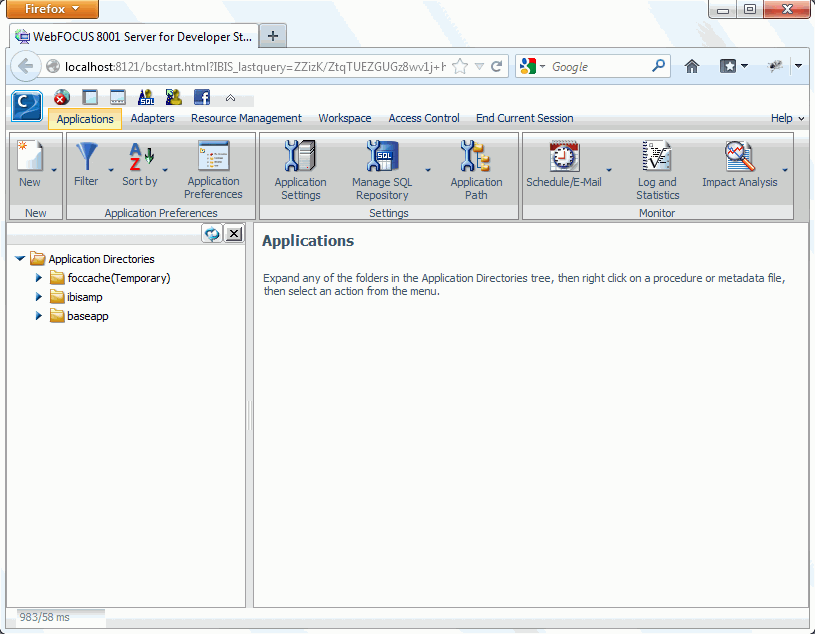Open Application Path configuration

476,170
